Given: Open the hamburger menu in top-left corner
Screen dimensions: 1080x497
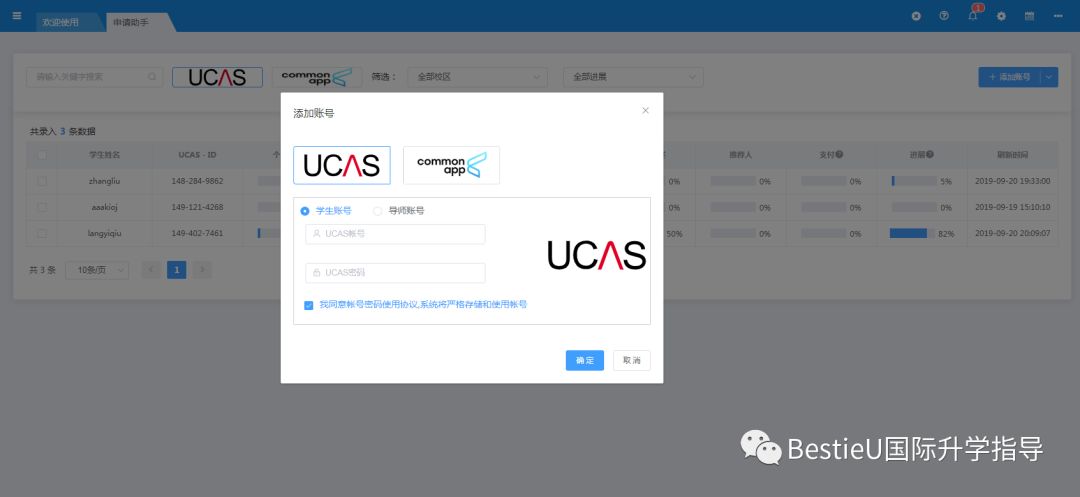Looking at the screenshot, I should click(17, 15).
